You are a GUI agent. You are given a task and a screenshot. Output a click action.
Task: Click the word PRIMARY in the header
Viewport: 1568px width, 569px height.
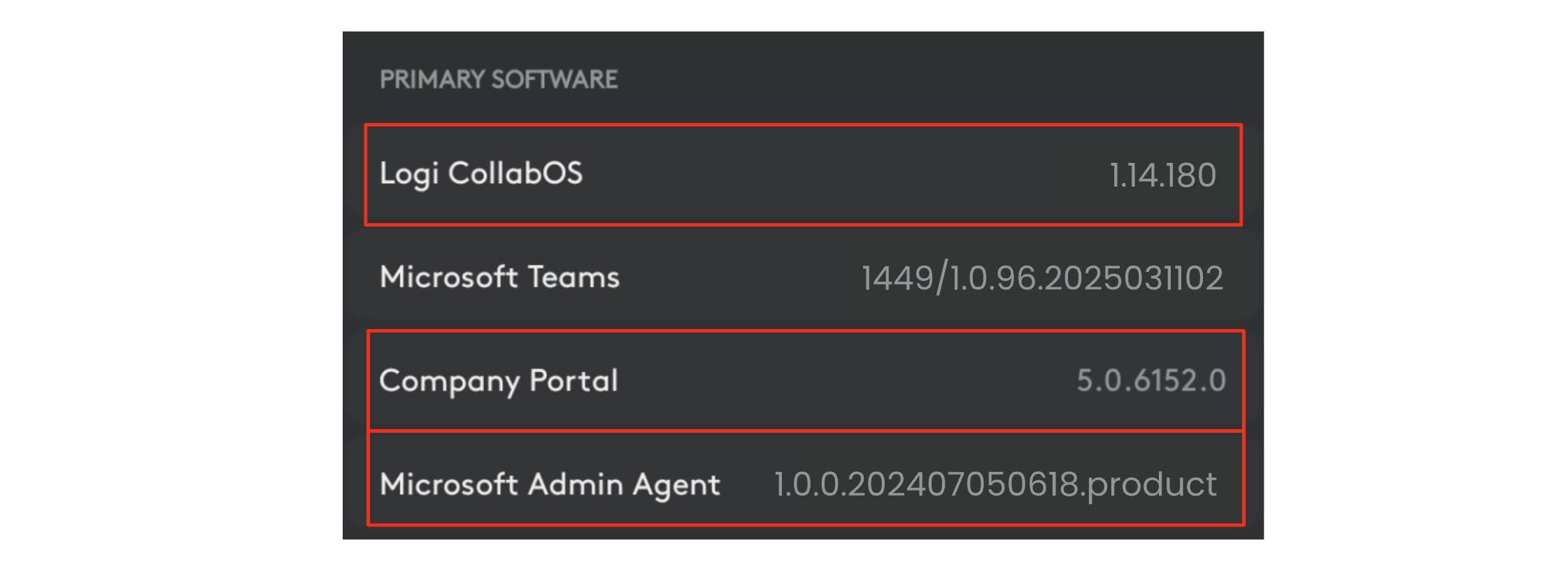point(432,79)
